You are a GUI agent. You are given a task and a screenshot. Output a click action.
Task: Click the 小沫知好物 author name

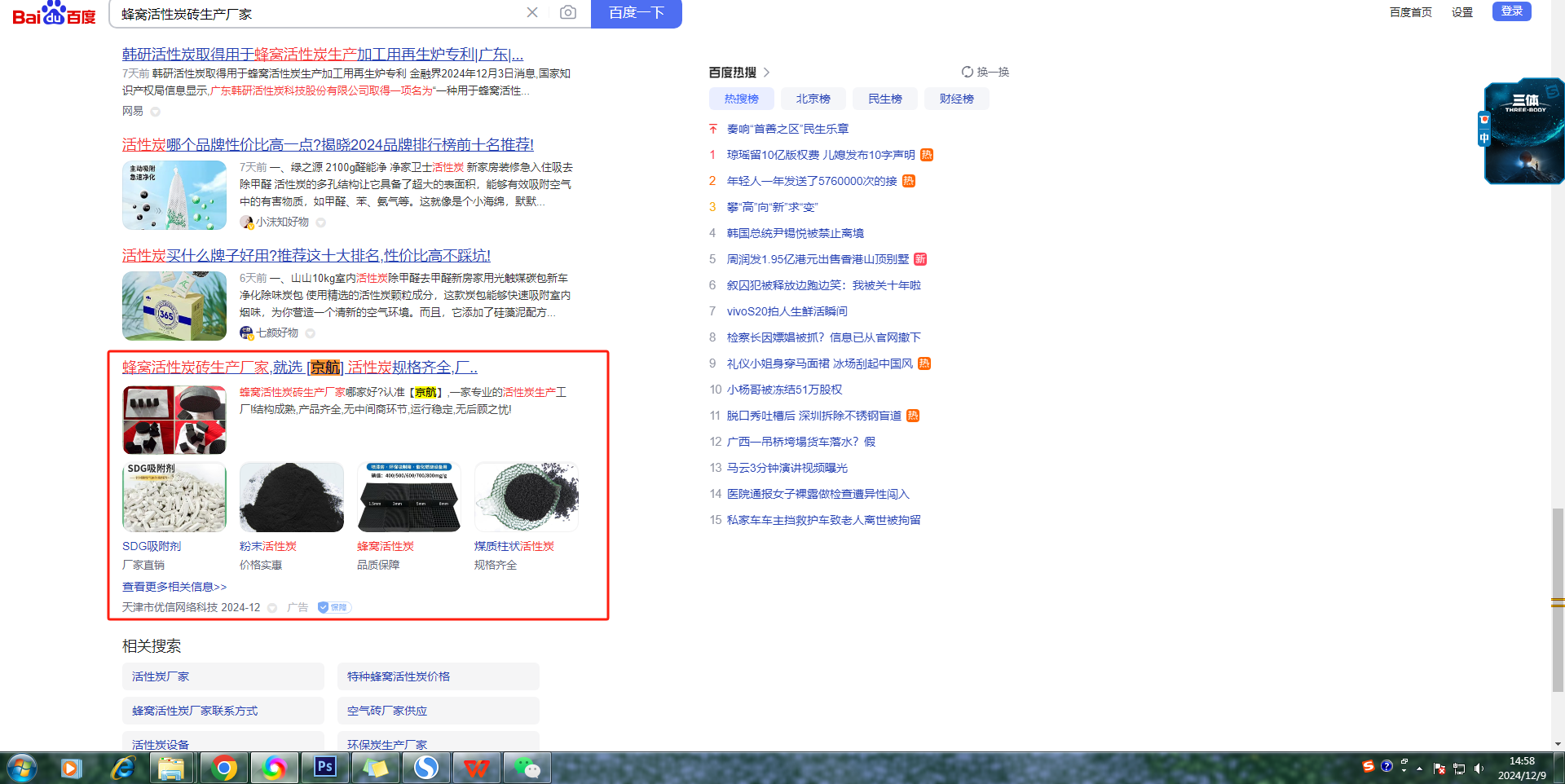click(282, 222)
